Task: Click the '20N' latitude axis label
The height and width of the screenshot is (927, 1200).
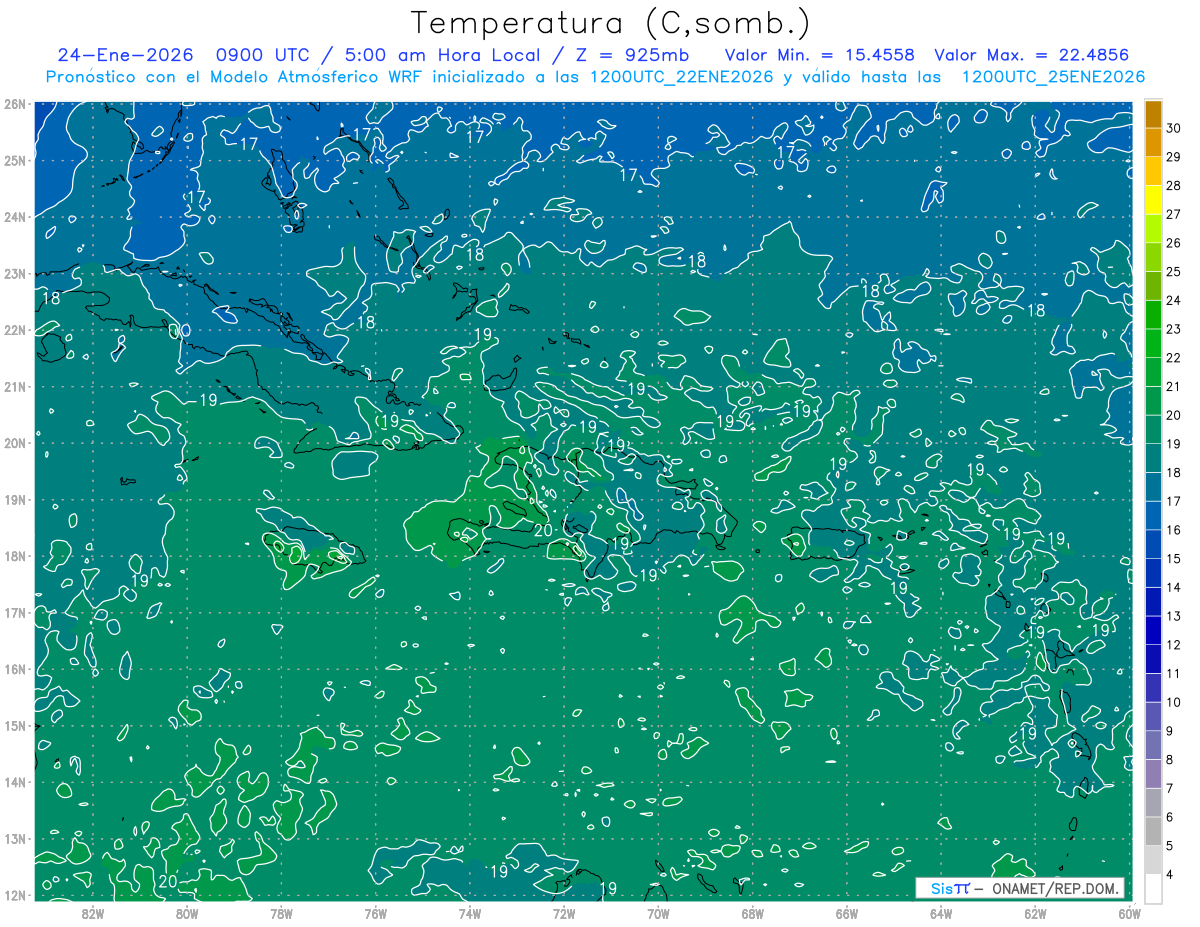Action: coord(15,443)
